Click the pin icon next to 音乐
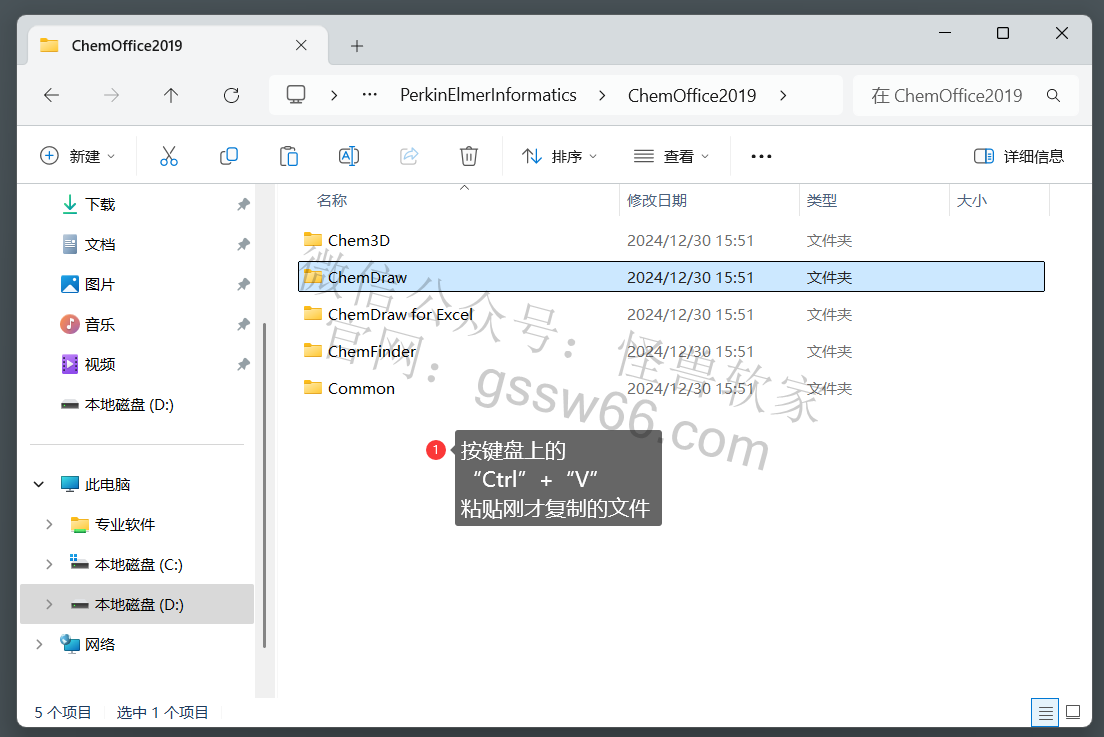1104x737 pixels. (x=243, y=325)
